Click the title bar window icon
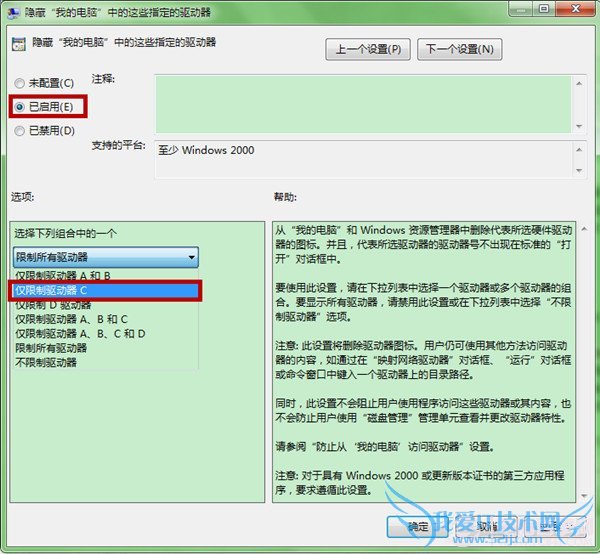Screen dimensions: 600x554 (x=14, y=13)
